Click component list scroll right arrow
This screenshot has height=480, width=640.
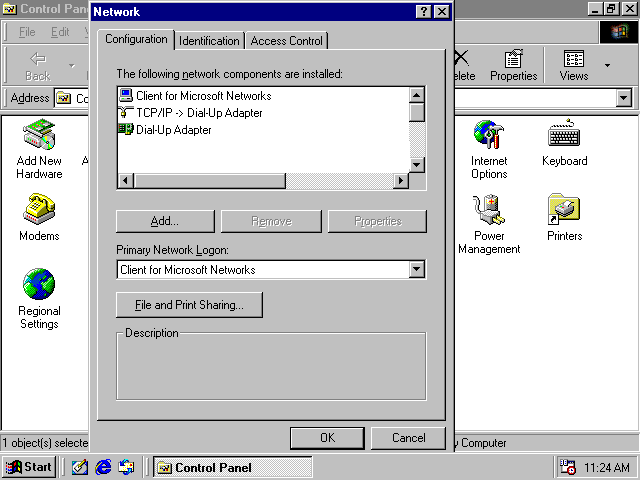point(401,180)
